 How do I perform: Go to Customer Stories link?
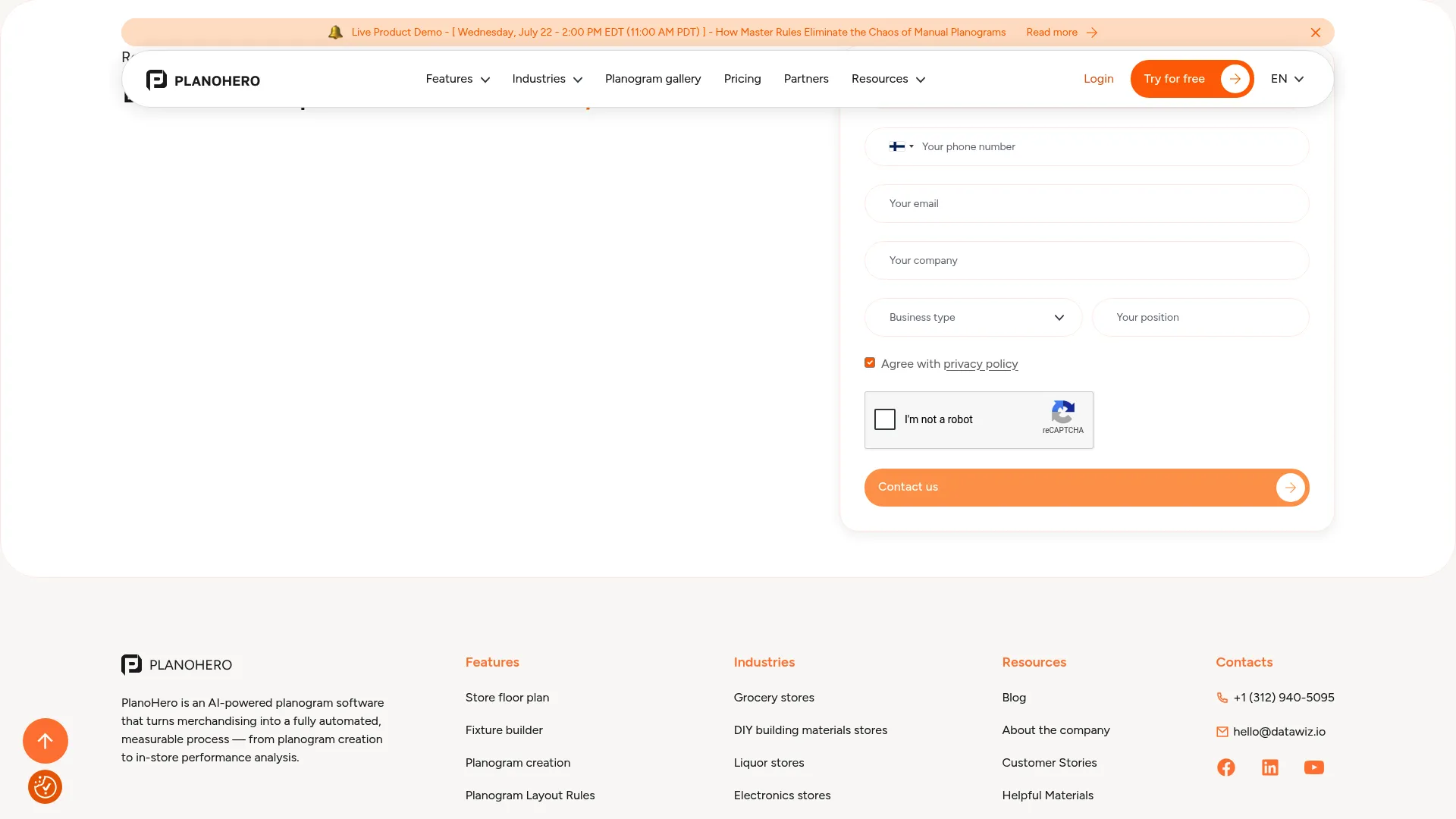point(1050,763)
